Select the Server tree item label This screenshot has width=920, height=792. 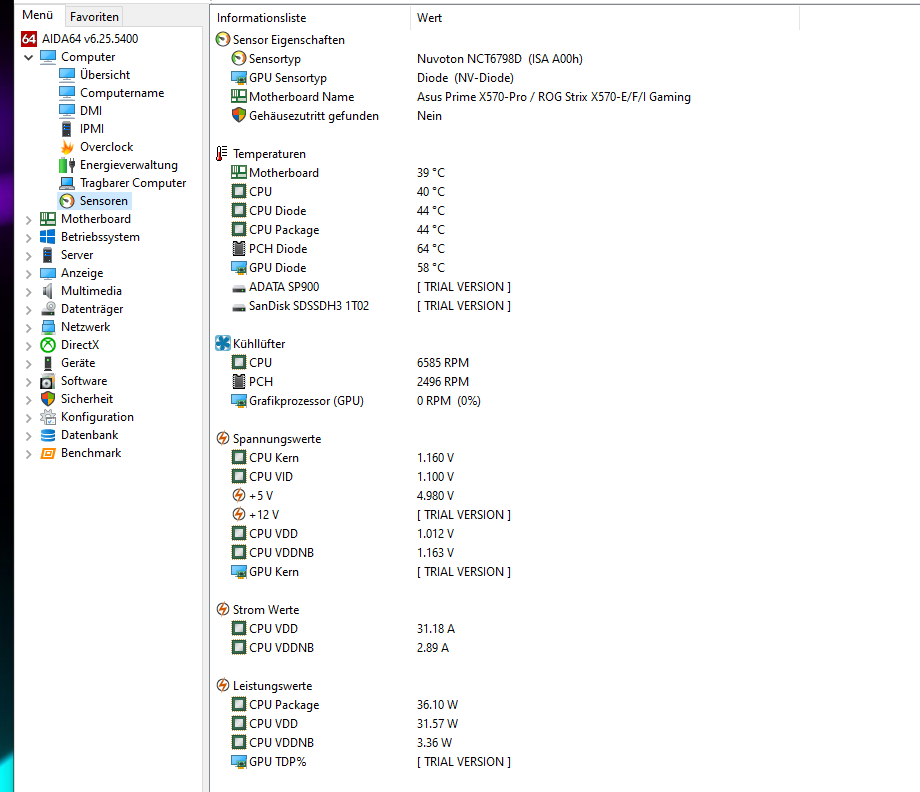click(x=77, y=255)
